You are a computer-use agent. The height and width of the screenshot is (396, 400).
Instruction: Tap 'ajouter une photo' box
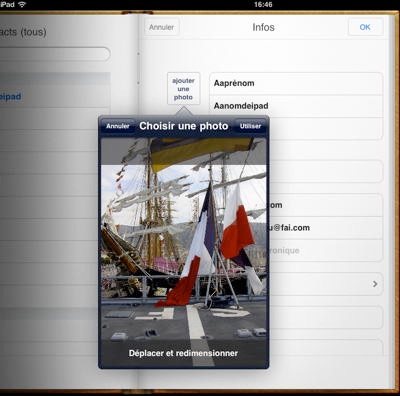point(183,89)
